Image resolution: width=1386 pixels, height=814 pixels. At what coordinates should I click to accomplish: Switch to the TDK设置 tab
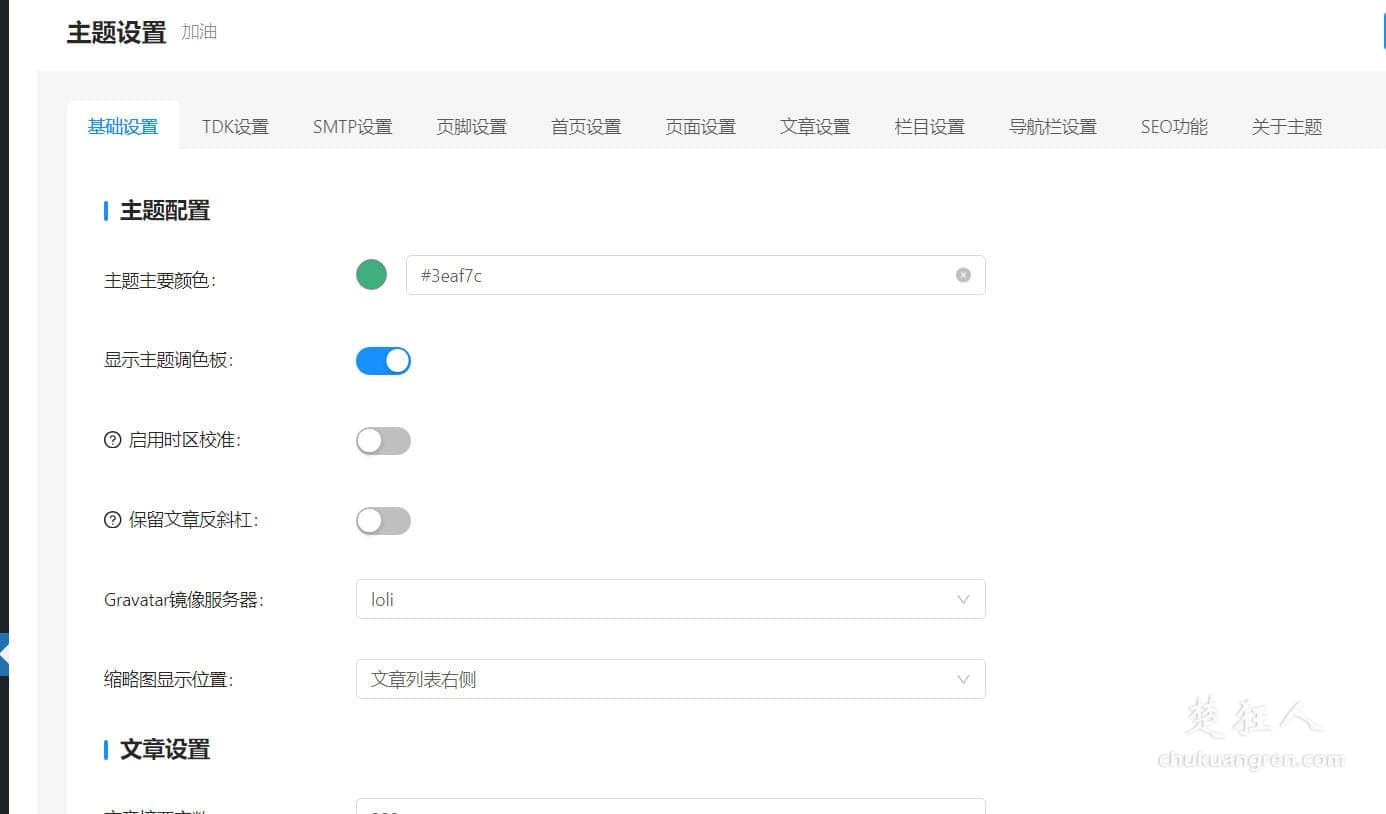[236, 126]
